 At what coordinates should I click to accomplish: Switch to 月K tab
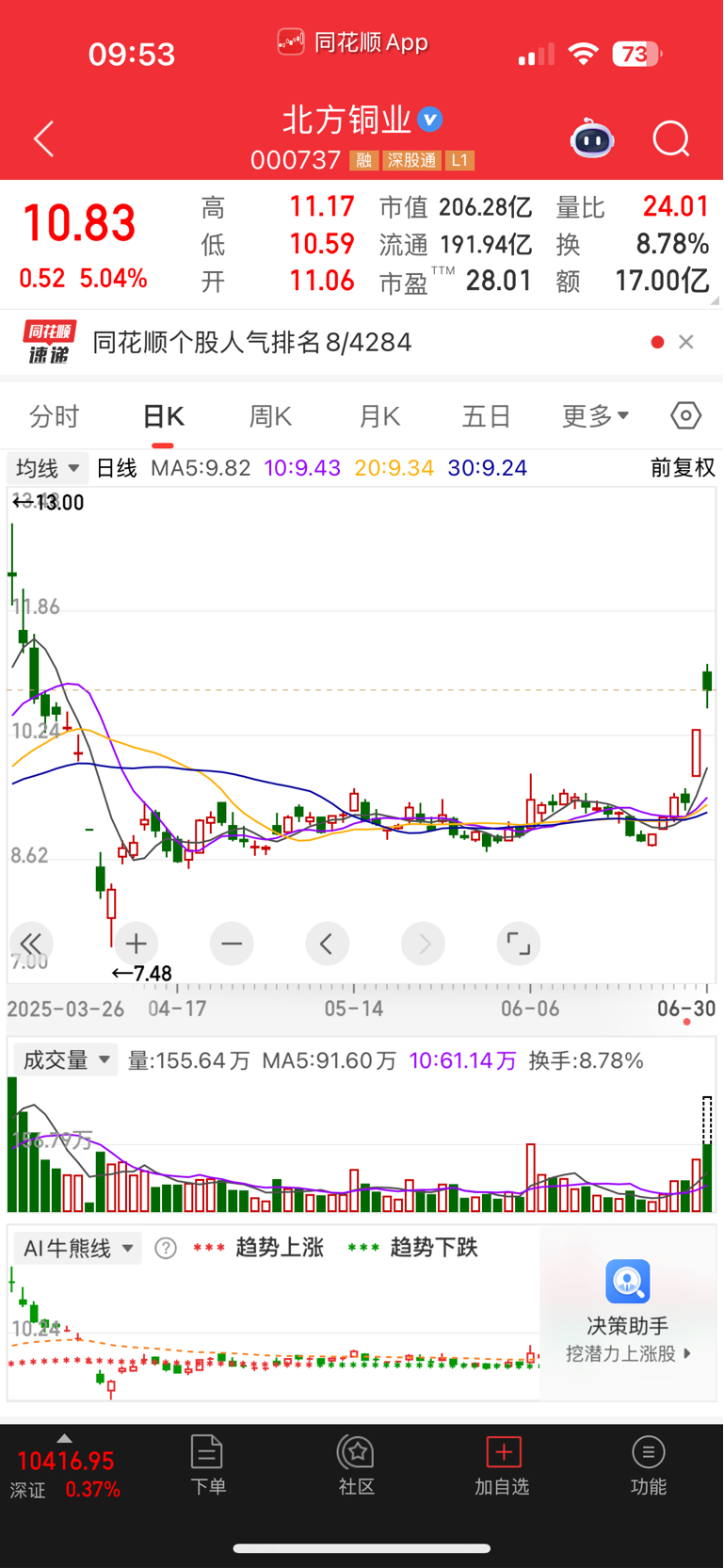379,416
